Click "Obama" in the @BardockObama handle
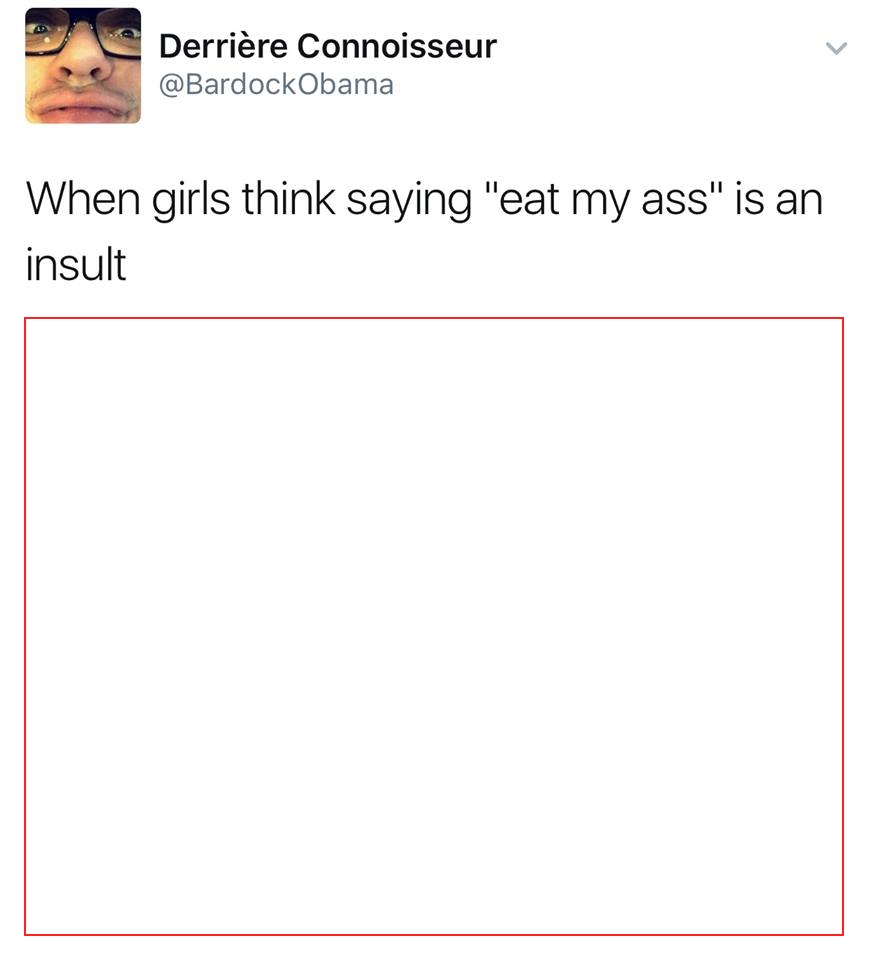Image resolution: width=872 pixels, height=960 pixels. point(346,84)
